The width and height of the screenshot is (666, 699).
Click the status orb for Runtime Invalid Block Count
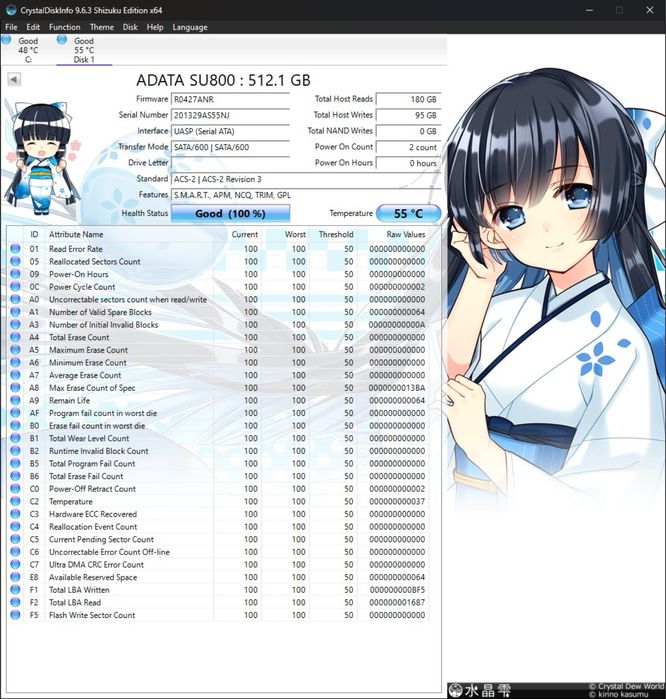[x=15, y=450]
